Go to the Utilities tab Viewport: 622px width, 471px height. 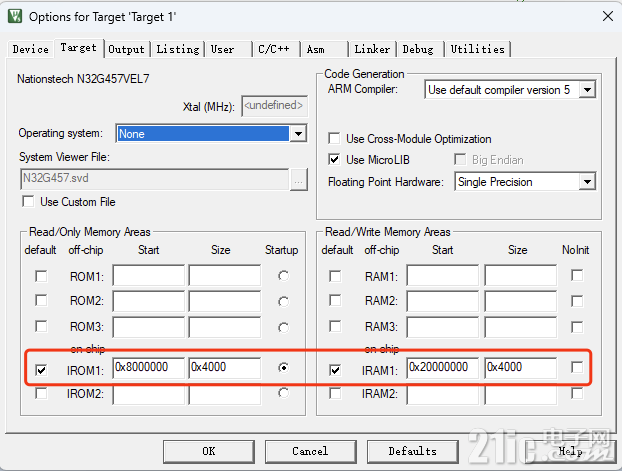point(478,49)
